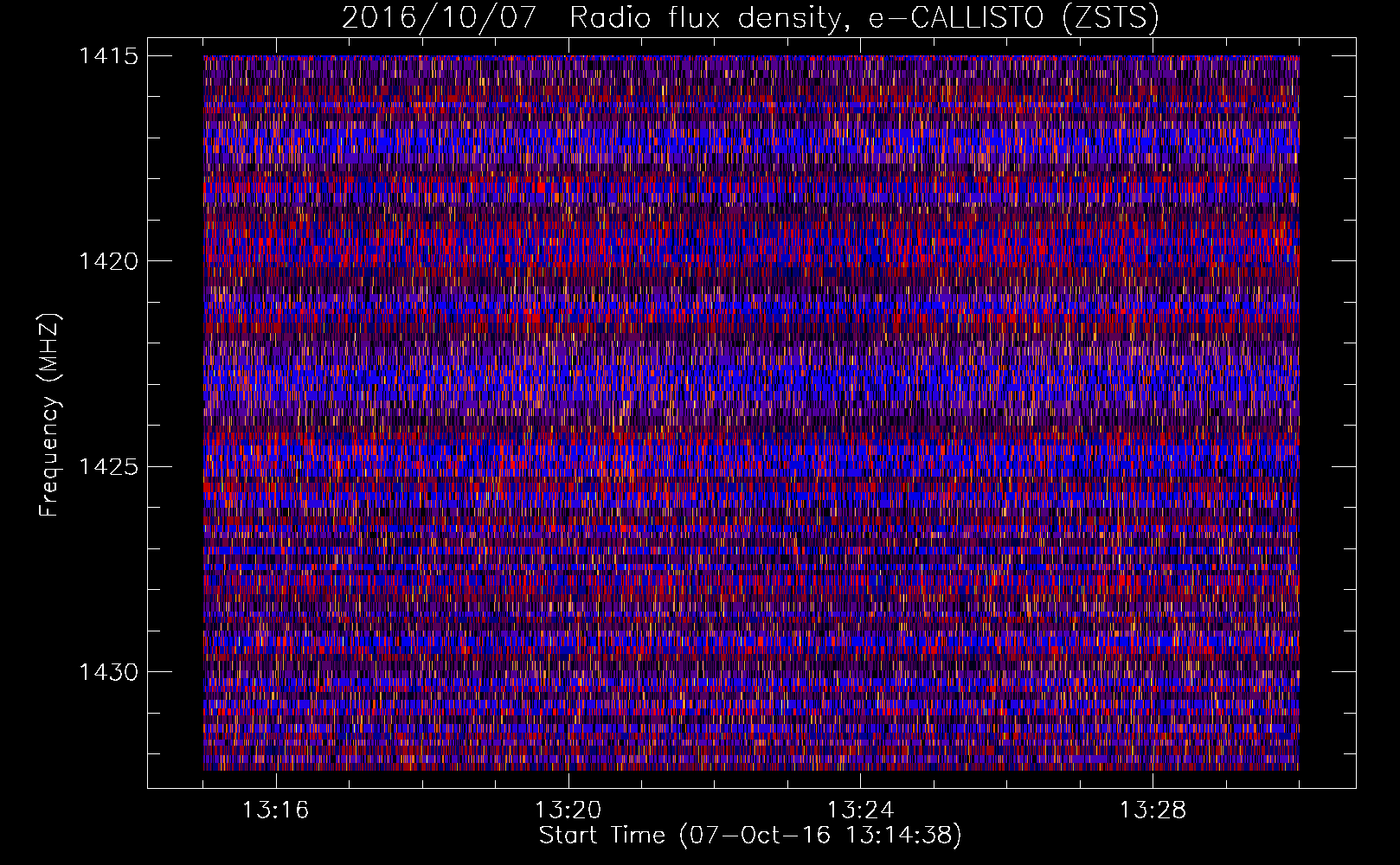Screen dimensions: 1400x865
Task: Select the '1430' frequency axis label
Action: pos(108,672)
